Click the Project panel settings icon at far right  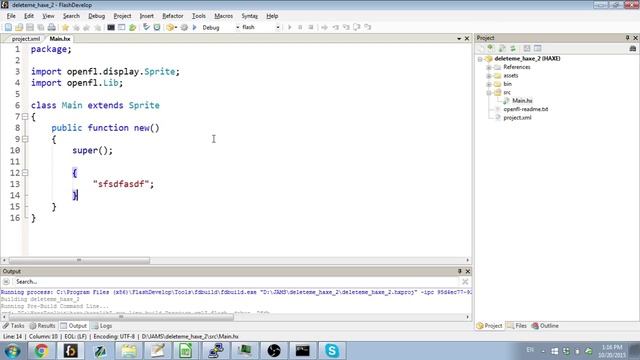coord(633,48)
